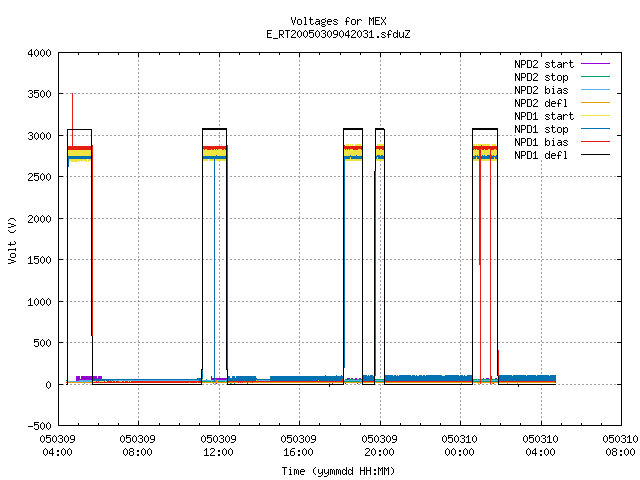Select the E_RT20050309042031.sfduZ filename subtitle
The width and height of the screenshot is (640, 480).
coord(338,34)
